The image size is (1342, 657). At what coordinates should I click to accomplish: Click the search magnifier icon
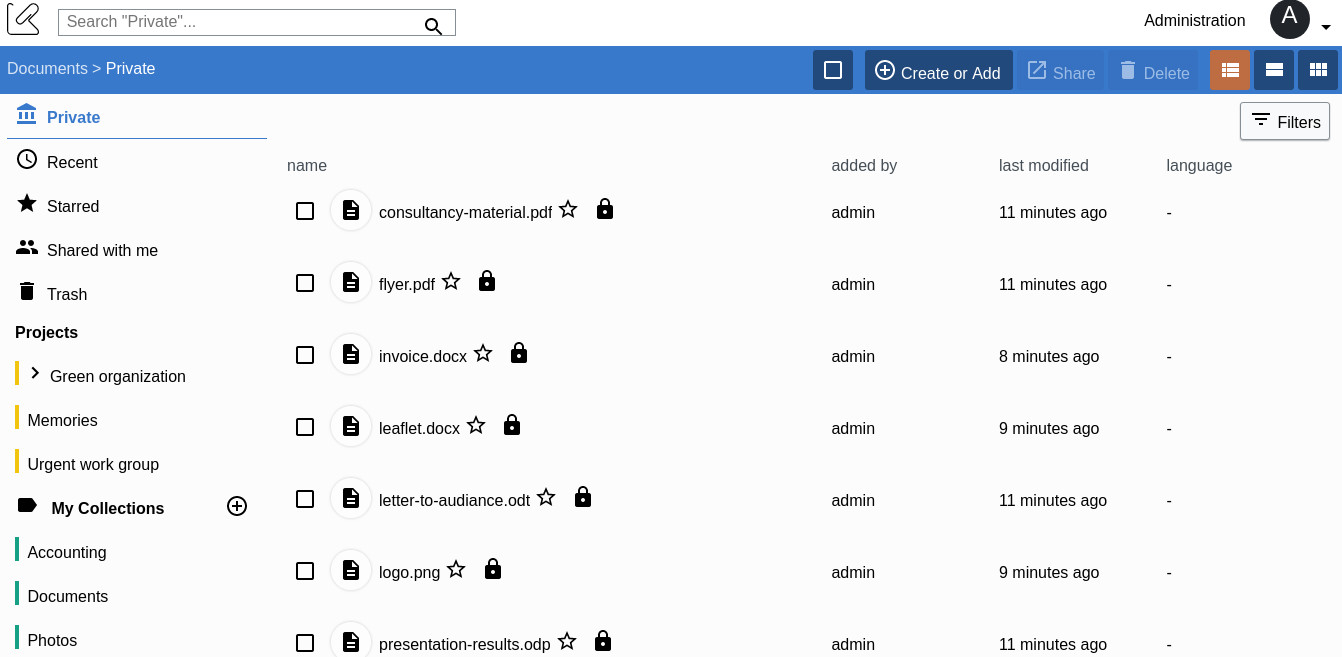[433, 26]
